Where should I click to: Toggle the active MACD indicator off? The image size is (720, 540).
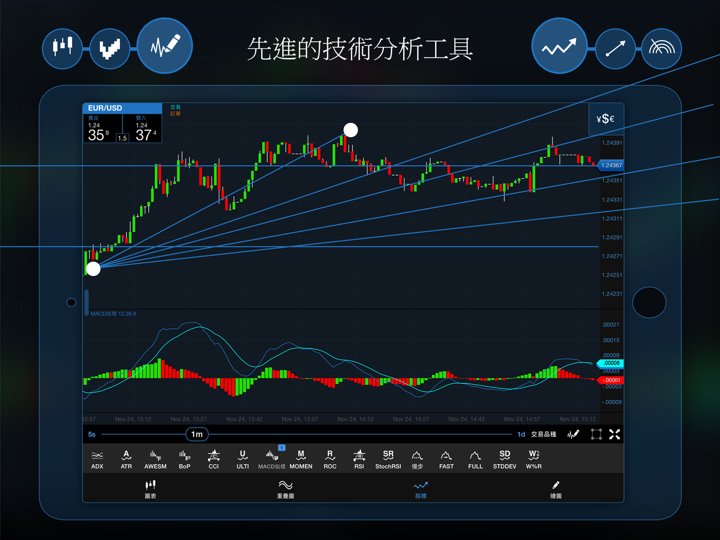[272, 459]
